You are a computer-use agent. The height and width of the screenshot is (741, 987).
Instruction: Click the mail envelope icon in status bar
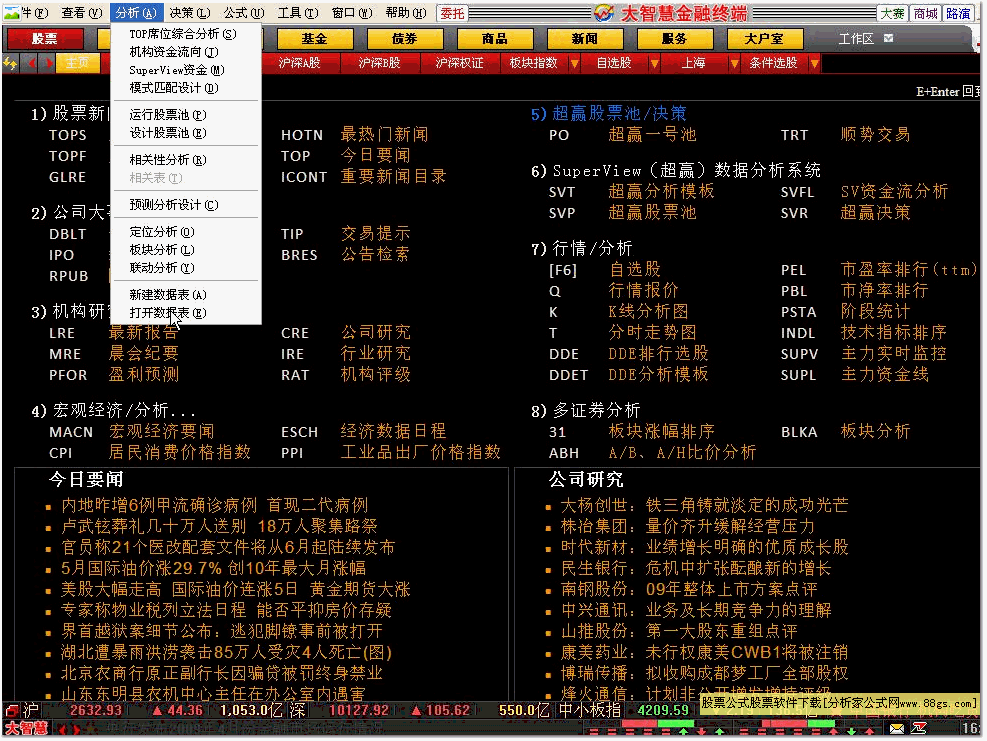(897, 728)
